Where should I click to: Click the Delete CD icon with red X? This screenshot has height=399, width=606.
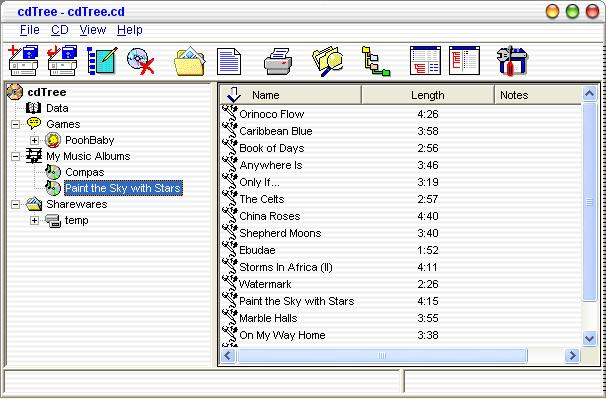click(141, 61)
